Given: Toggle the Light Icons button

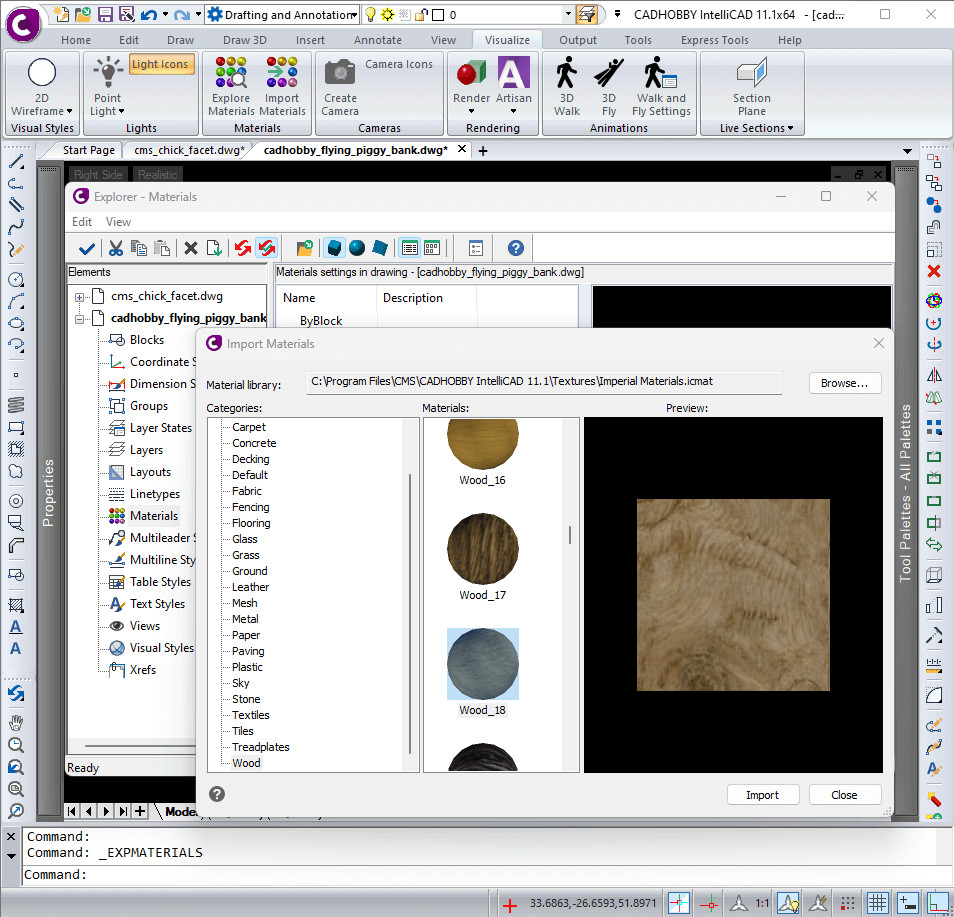Looking at the screenshot, I should click(x=160, y=65).
